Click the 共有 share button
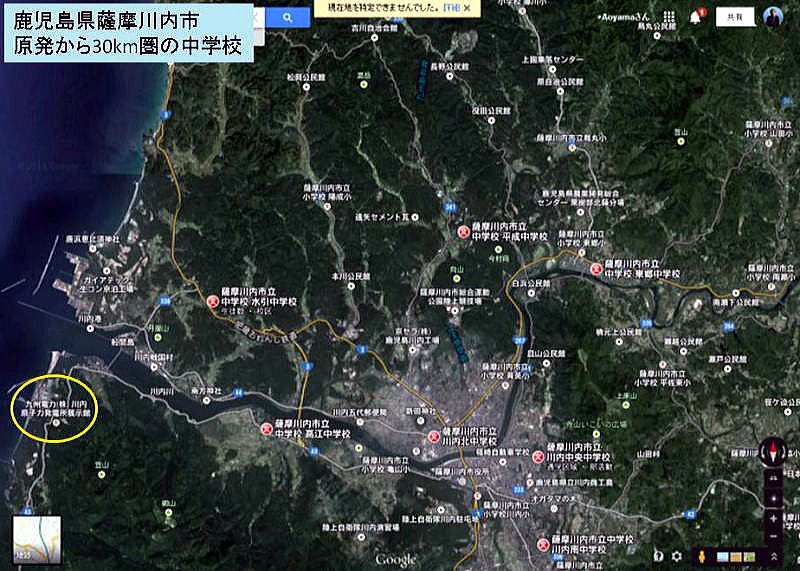800x571 pixels. pyautogui.click(x=735, y=18)
